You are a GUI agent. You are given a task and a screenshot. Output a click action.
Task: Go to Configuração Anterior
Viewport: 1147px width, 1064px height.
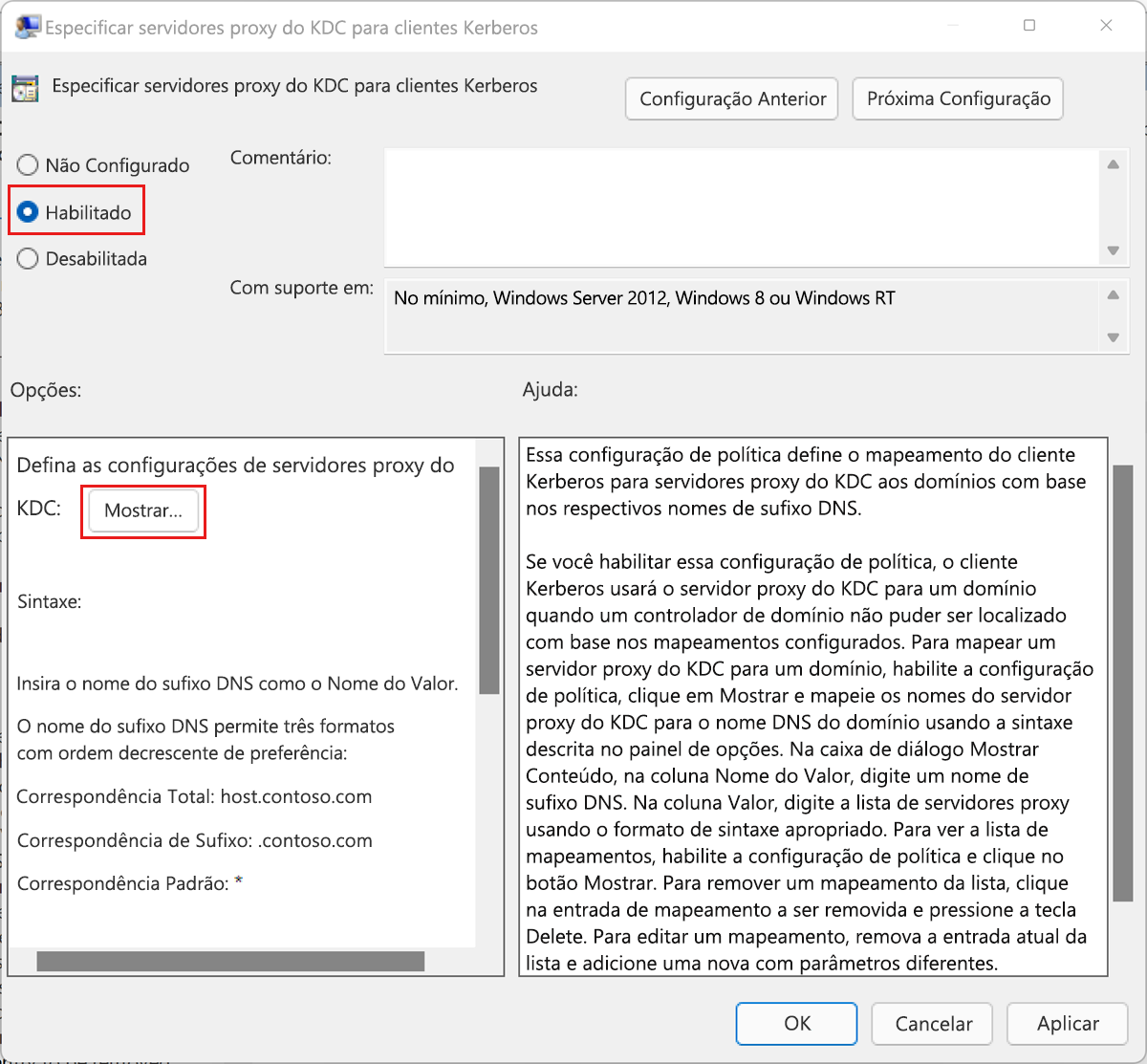point(732,99)
